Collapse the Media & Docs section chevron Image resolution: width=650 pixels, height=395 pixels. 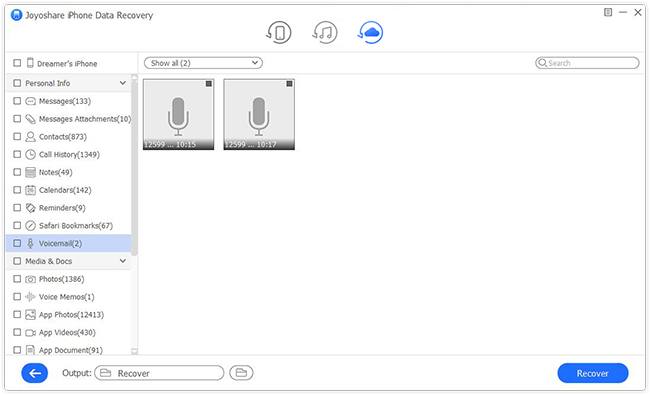pyautogui.click(x=123, y=261)
